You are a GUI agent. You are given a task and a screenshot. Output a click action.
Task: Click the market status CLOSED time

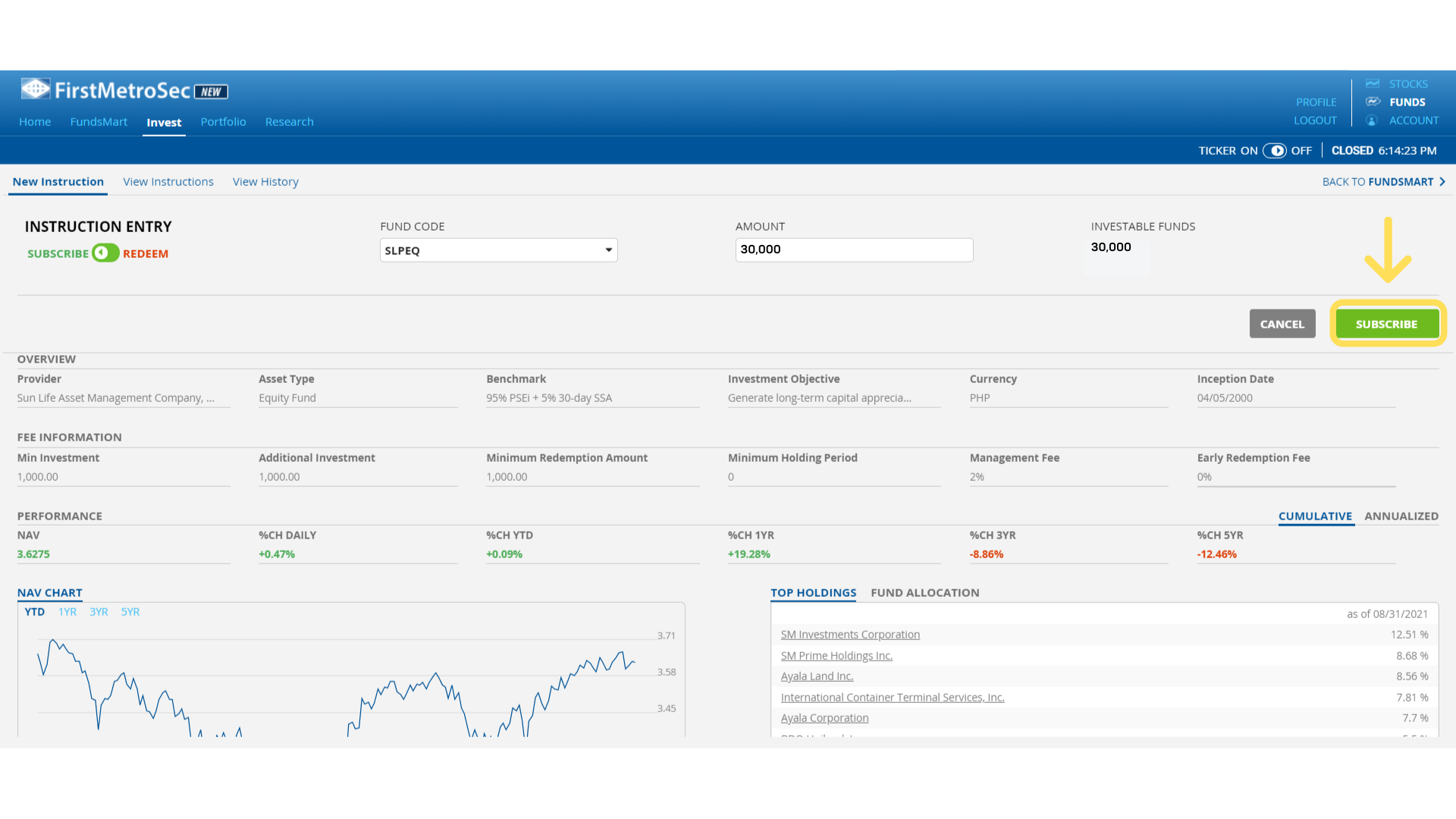[1384, 151]
